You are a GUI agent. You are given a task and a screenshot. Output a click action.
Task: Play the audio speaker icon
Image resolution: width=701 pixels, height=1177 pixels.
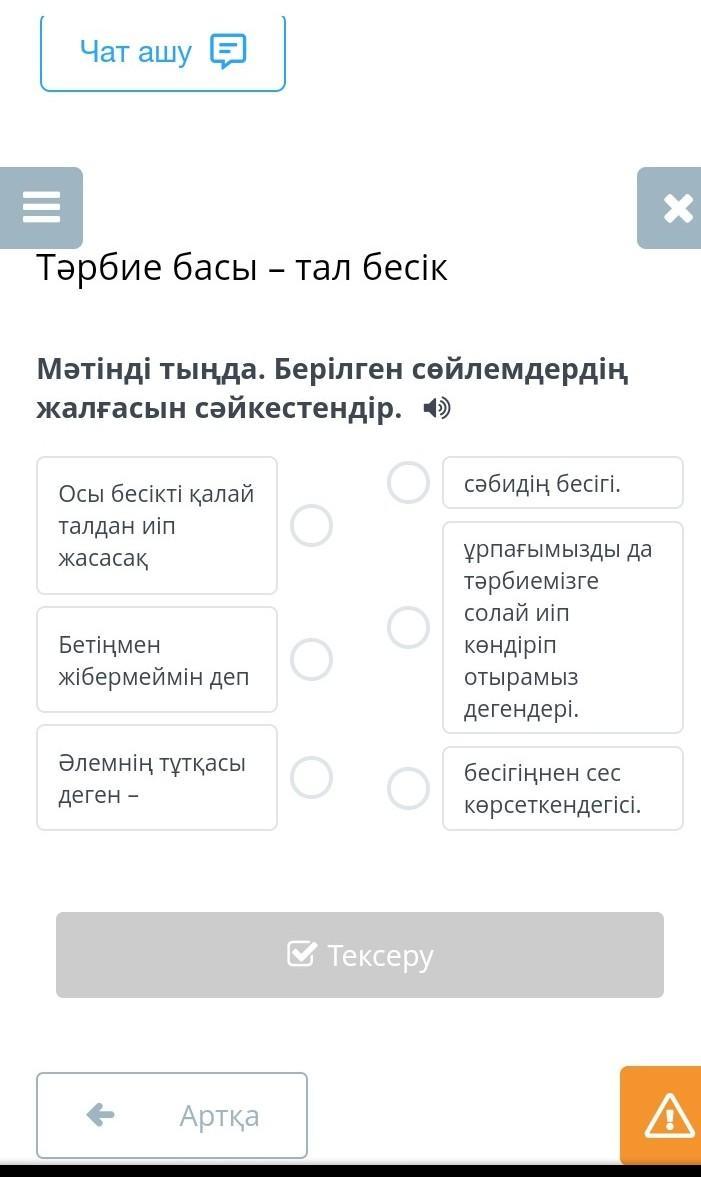point(437,409)
